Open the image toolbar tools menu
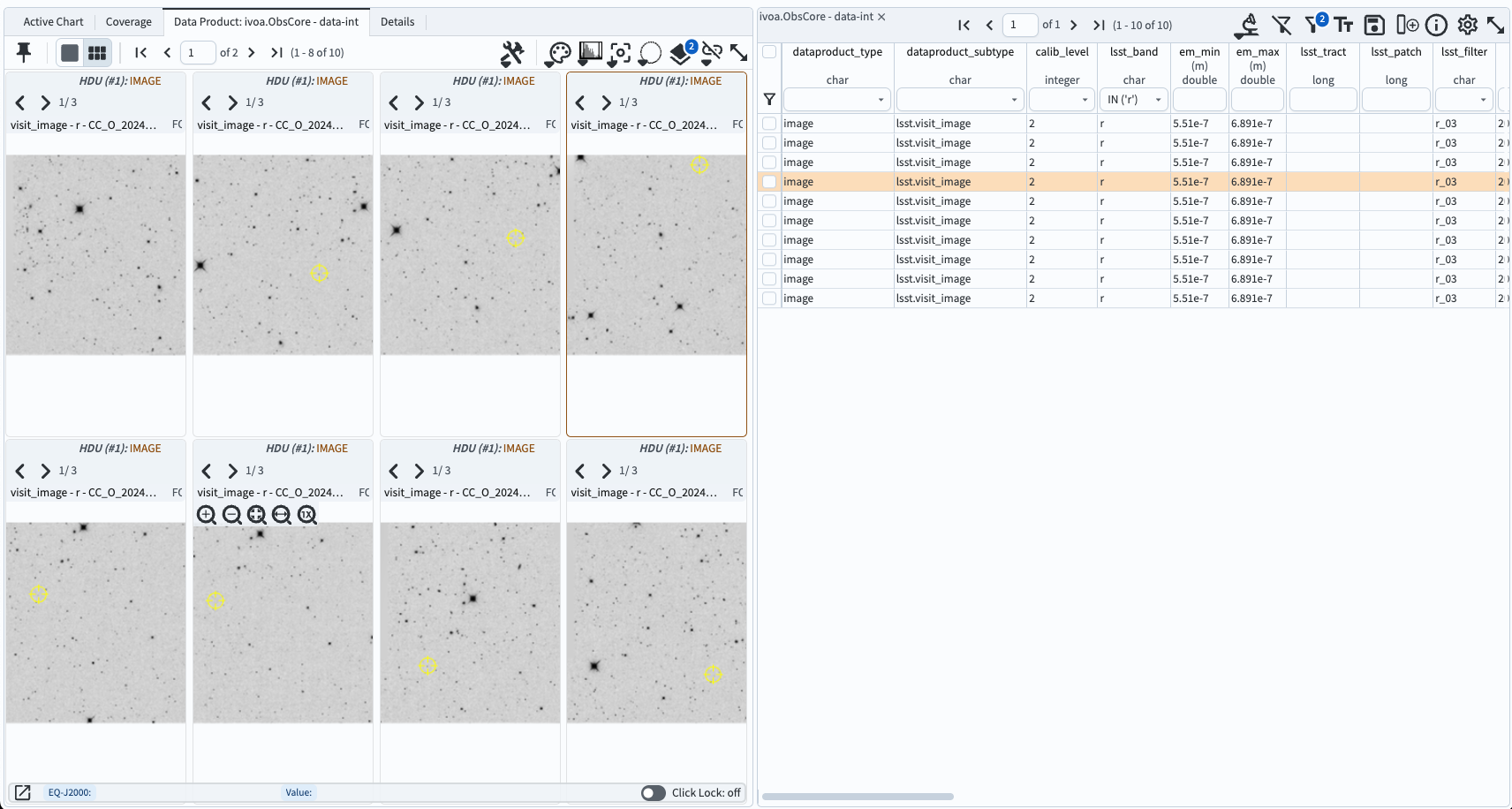The height and width of the screenshot is (809, 1512). point(512,53)
